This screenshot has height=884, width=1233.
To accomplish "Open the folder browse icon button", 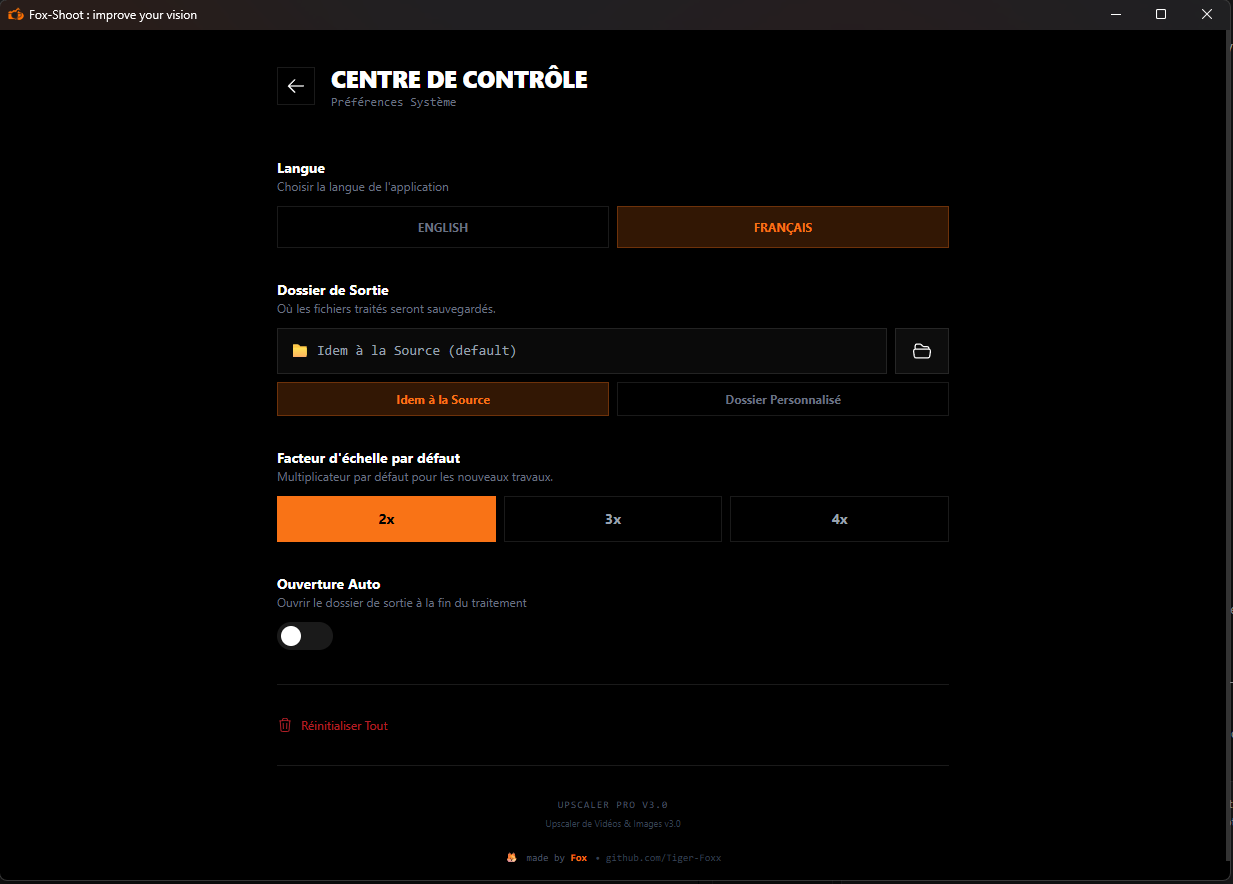I will pos(921,351).
